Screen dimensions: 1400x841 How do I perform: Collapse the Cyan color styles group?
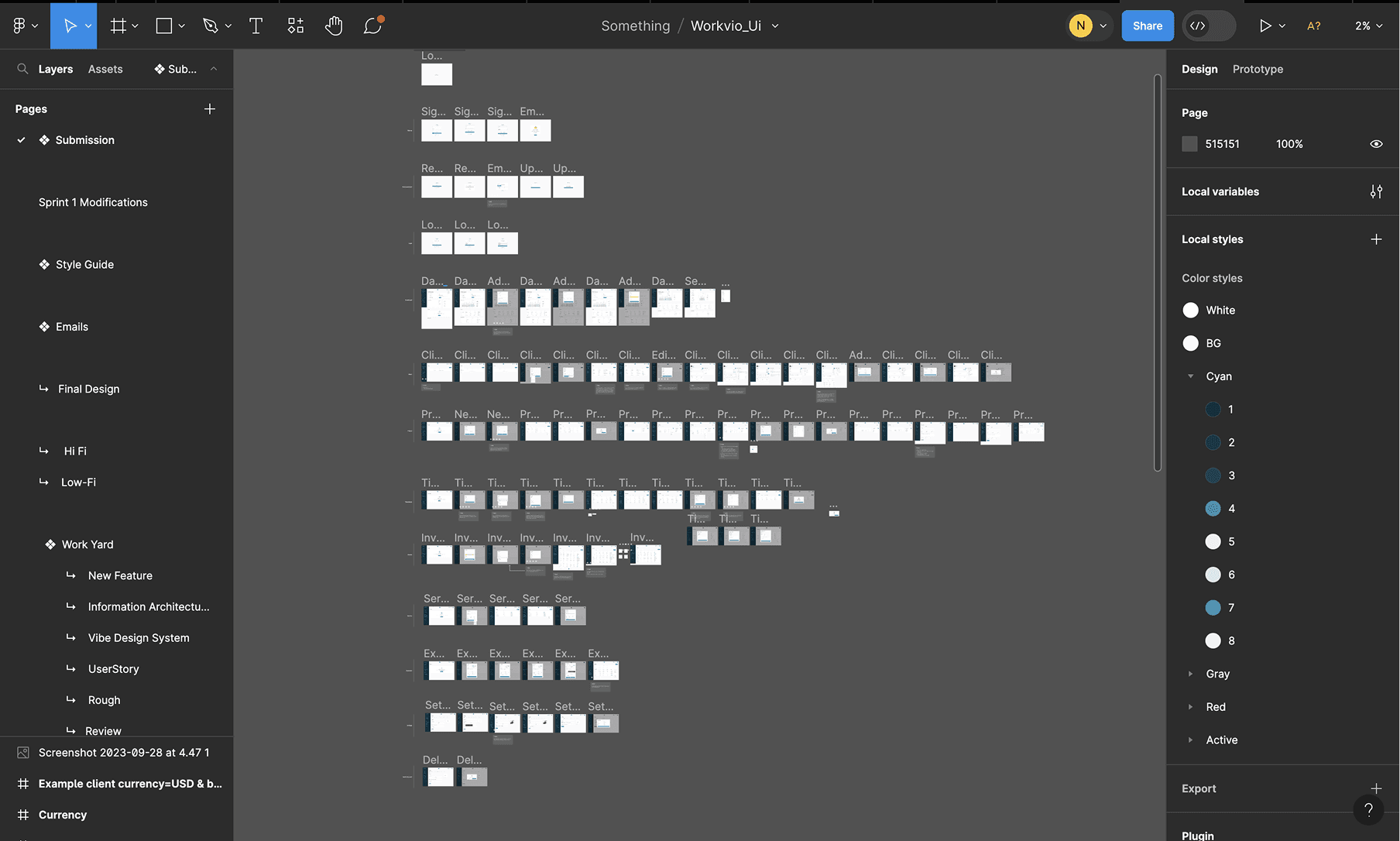(1190, 376)
